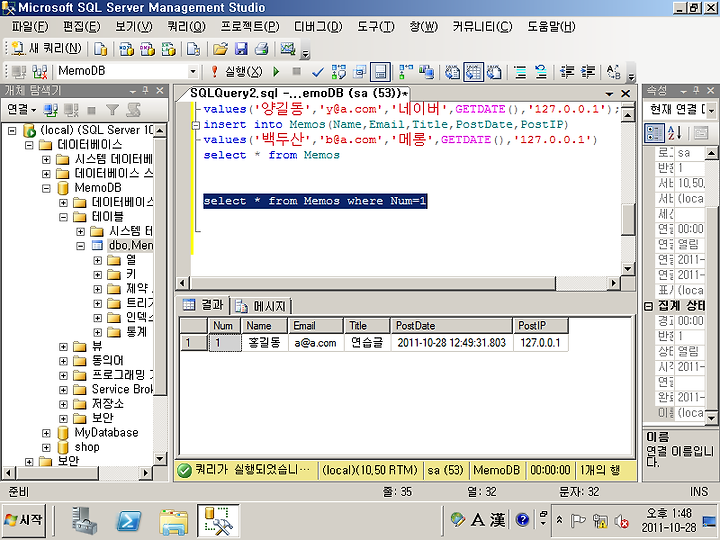The image size is (720, 540).
Task: Open the File (파일) menu
Action: (30, 27)
